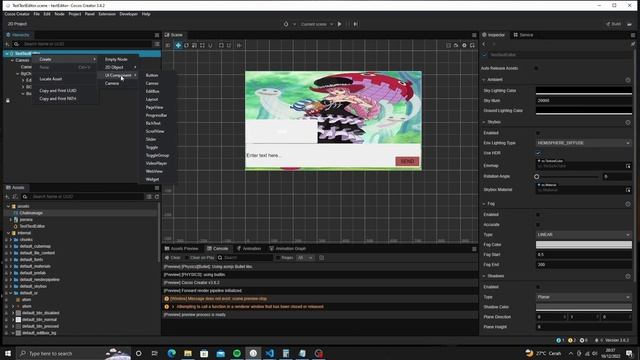
Task: Collapse the Fog section
Action: 484,204
